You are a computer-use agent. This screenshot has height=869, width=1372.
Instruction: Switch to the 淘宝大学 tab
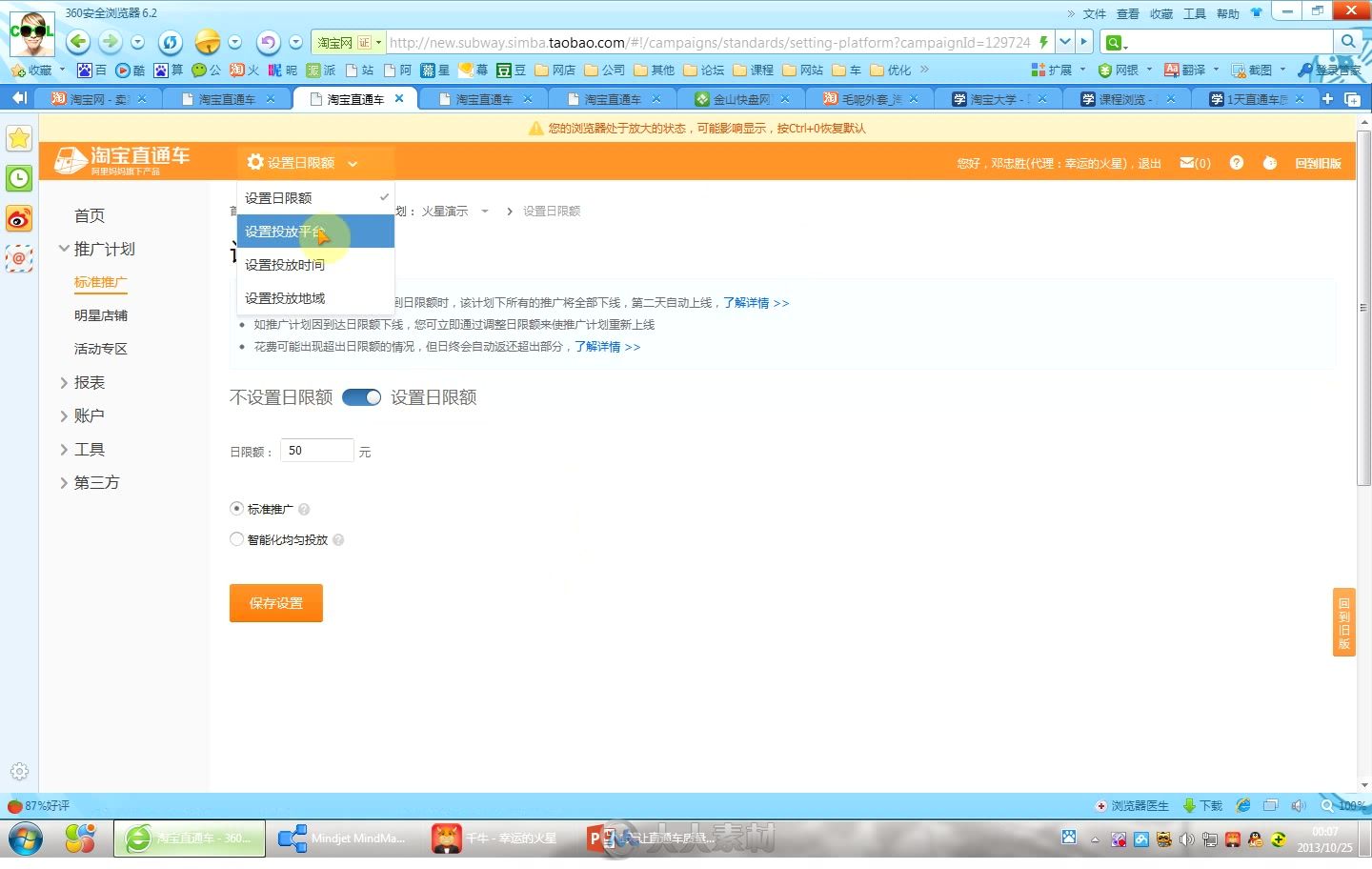point(997,99)
